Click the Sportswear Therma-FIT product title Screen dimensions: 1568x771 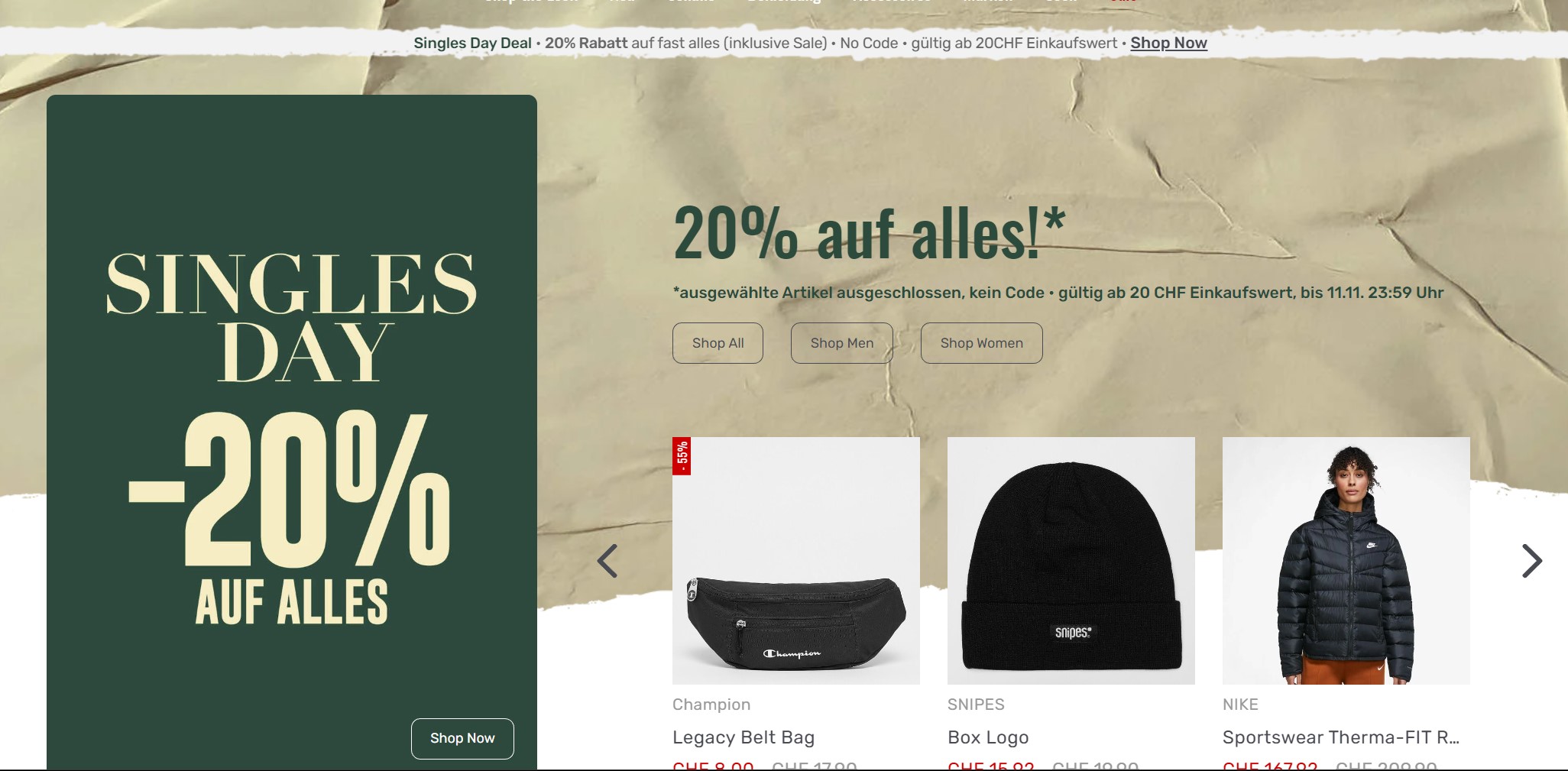tap(1341, 737)
